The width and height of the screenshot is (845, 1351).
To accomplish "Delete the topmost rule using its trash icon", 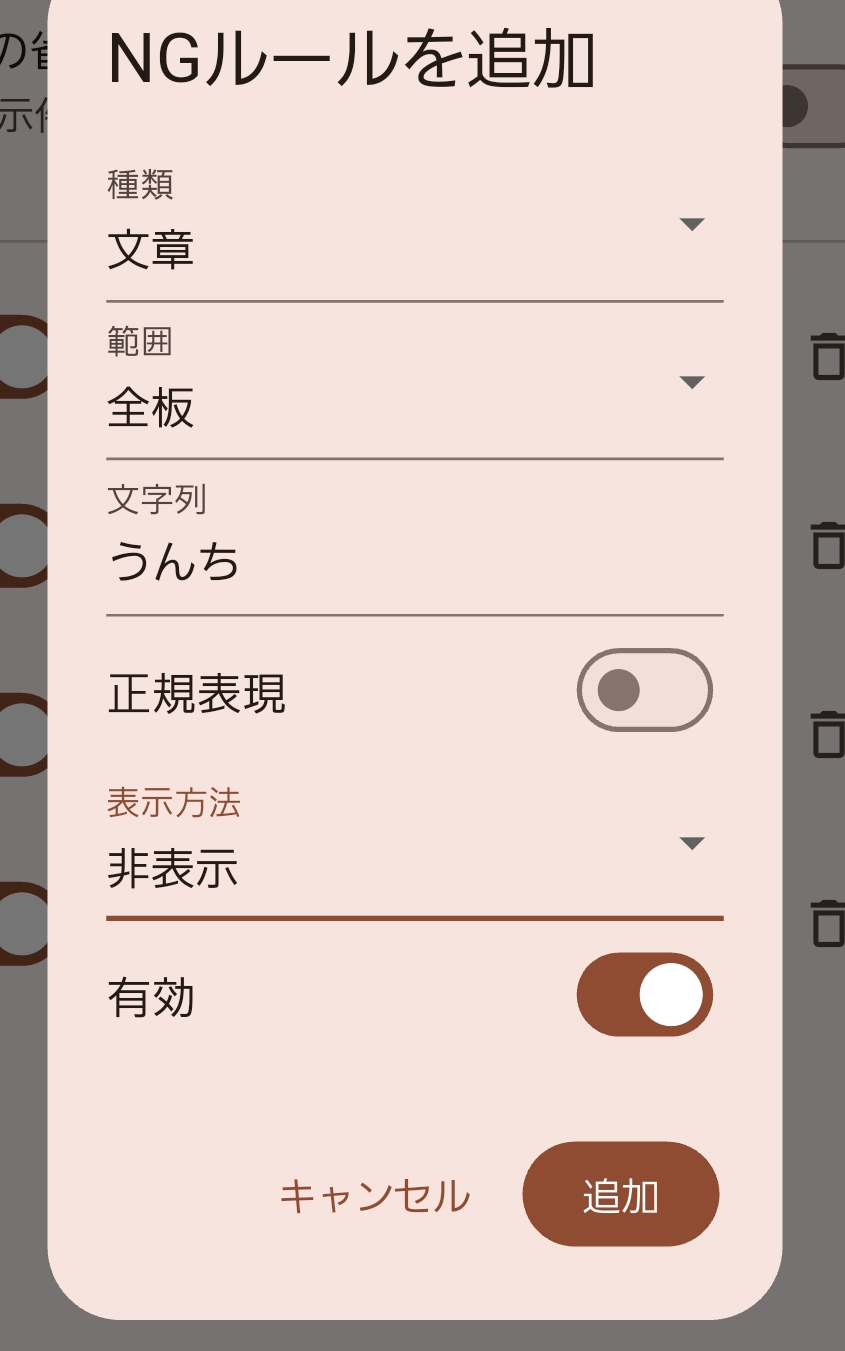I will click(827, 356).
